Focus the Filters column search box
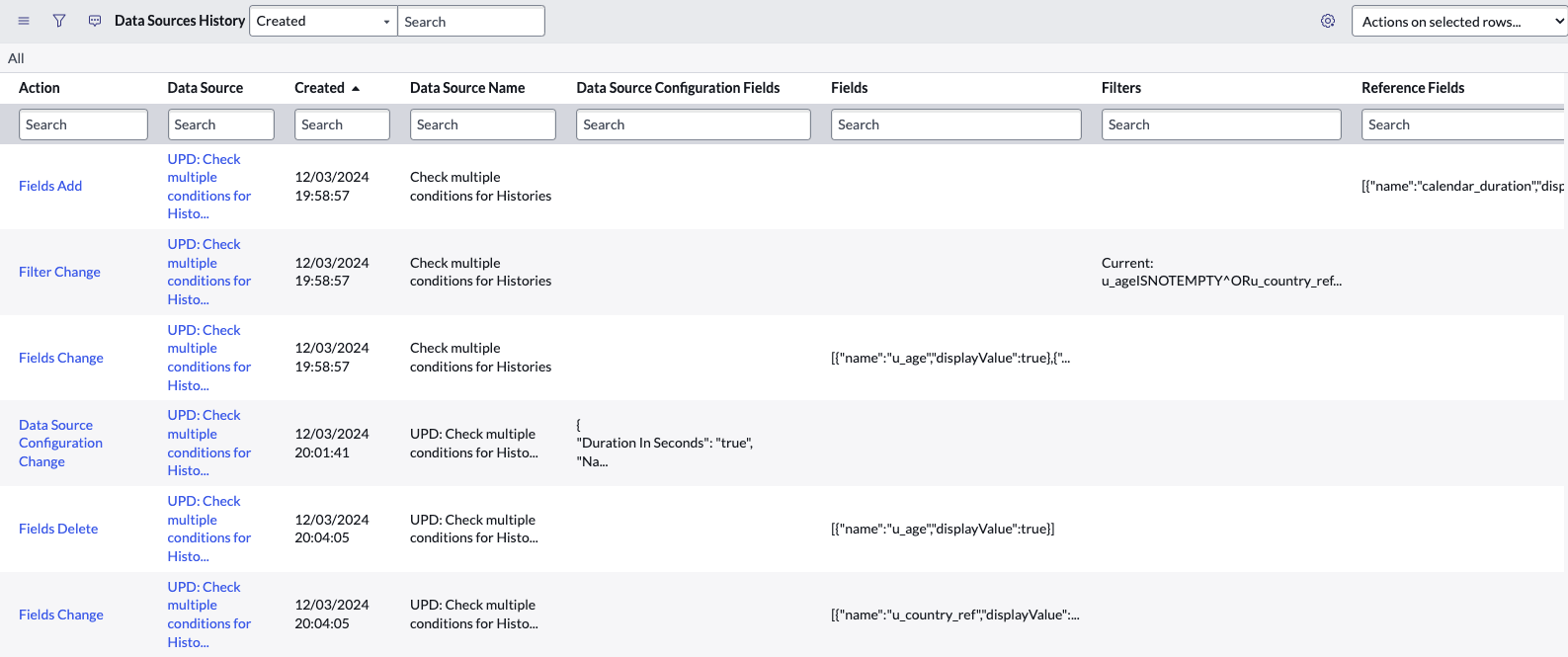 click(1220, 124)
